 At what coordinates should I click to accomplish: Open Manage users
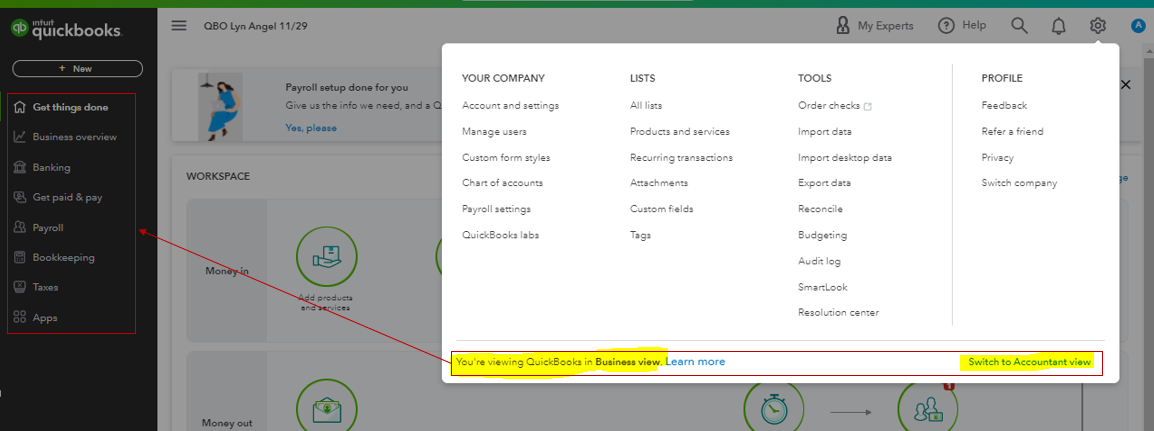(x=495, y=132)
